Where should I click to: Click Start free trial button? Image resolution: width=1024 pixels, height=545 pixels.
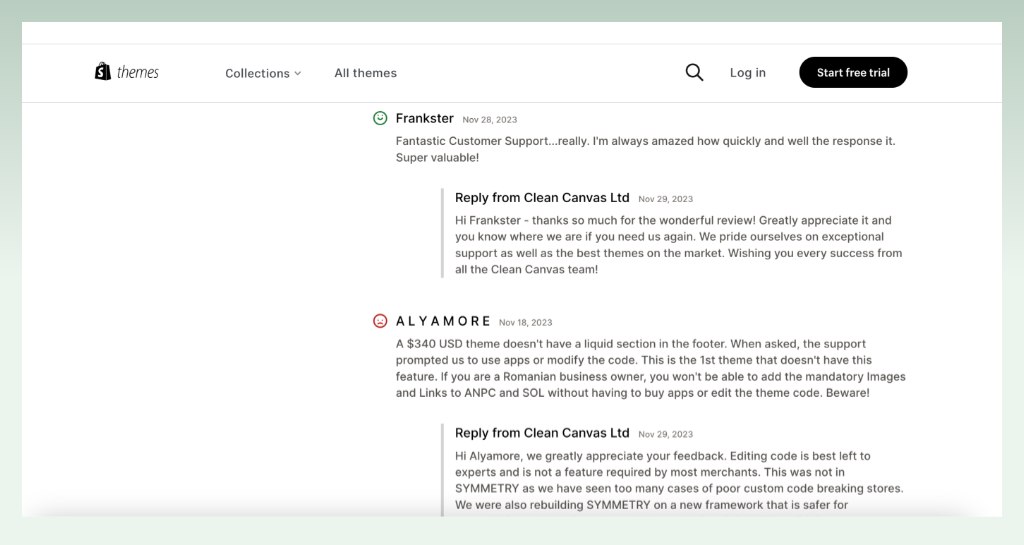pyautogui.click(x=853, y=72)
